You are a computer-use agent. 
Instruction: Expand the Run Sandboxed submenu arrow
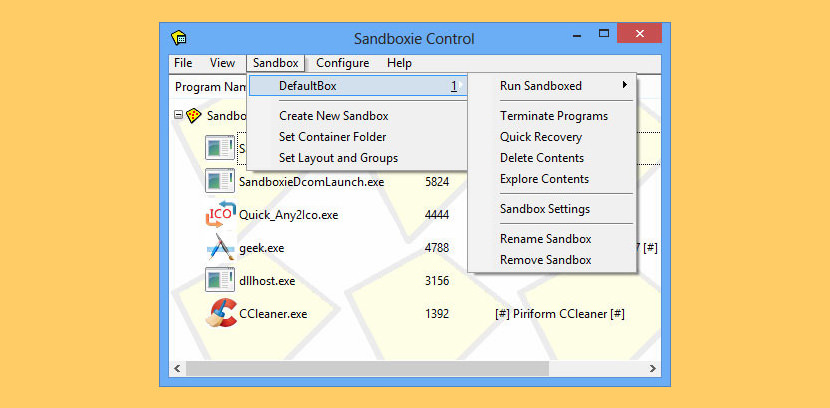[625, 85]
